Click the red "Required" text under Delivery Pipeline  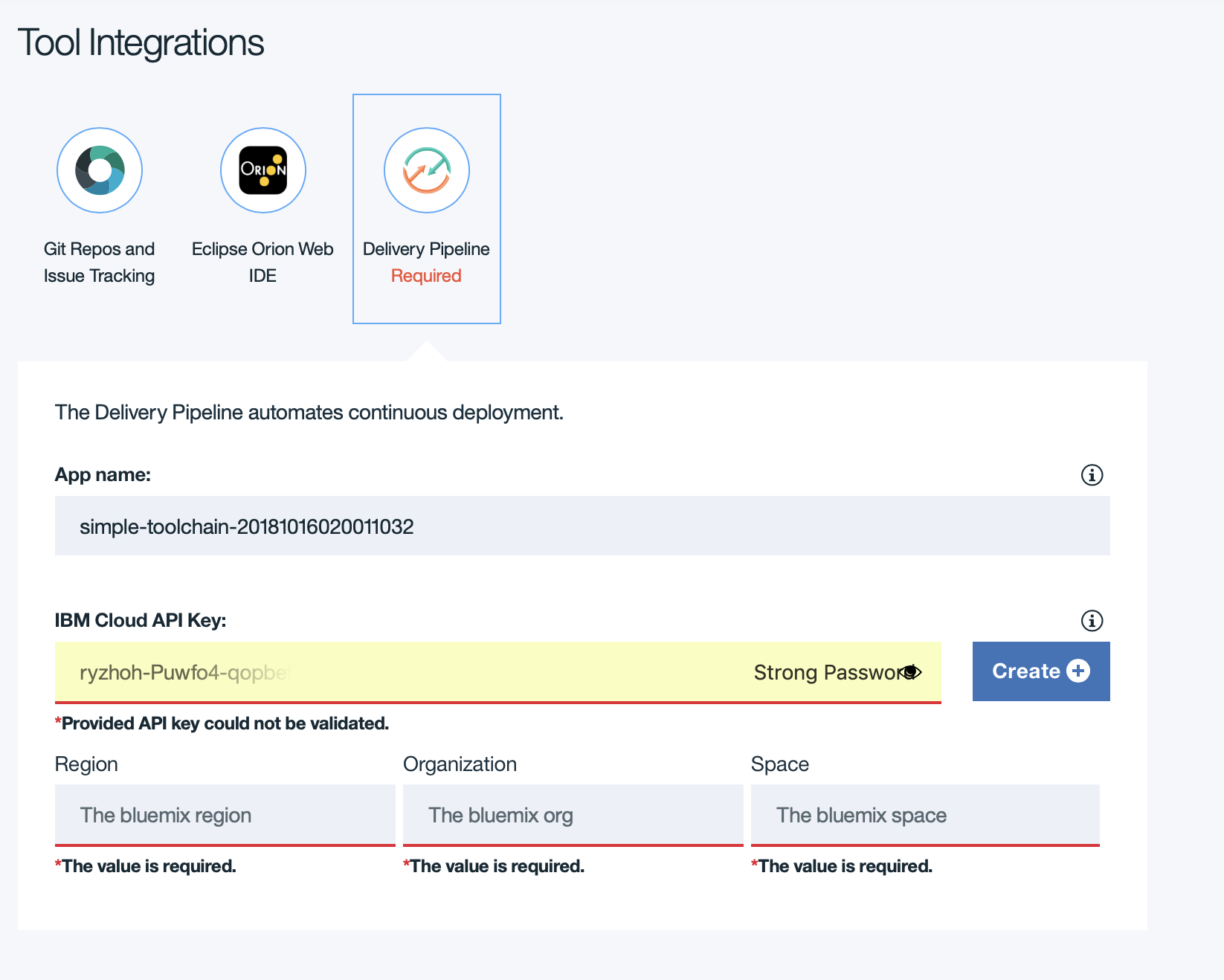pyautogui.click(x=426, y=276)
